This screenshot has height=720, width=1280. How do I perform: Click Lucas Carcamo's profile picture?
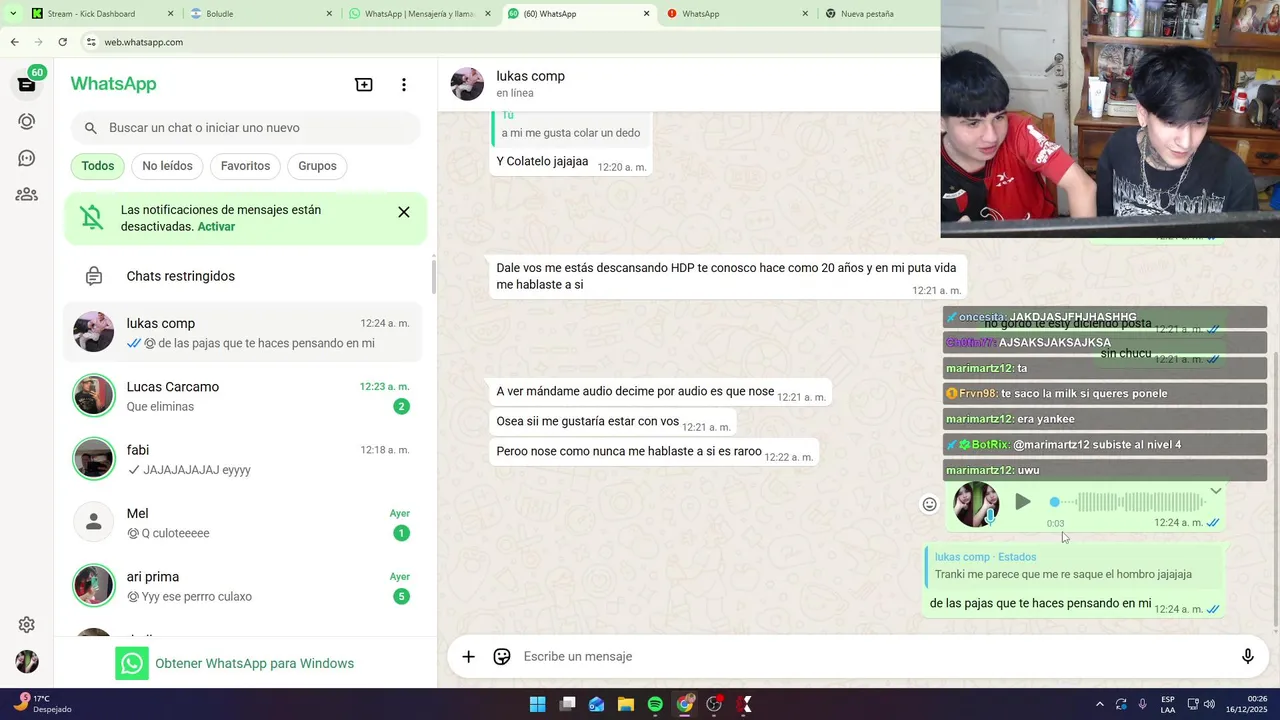94,395
